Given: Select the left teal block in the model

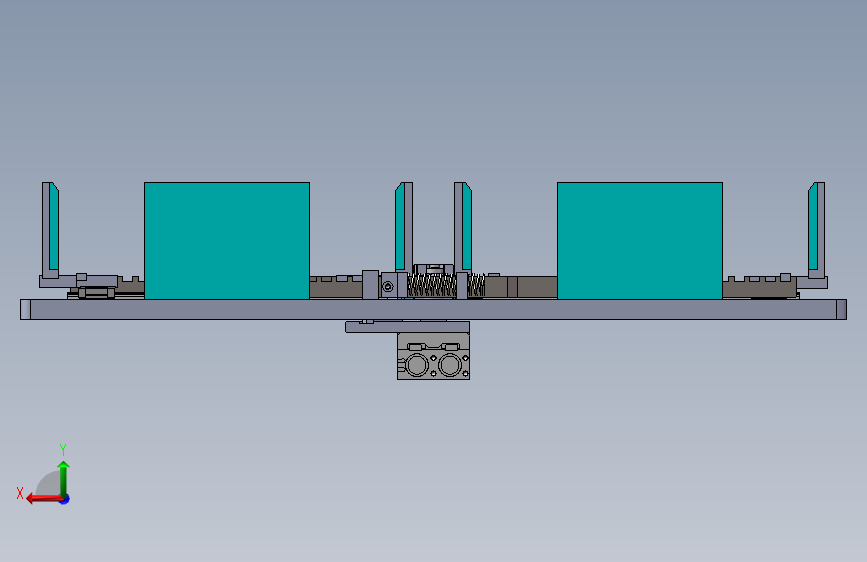Looking at the screenshot, I should point(227,241).
